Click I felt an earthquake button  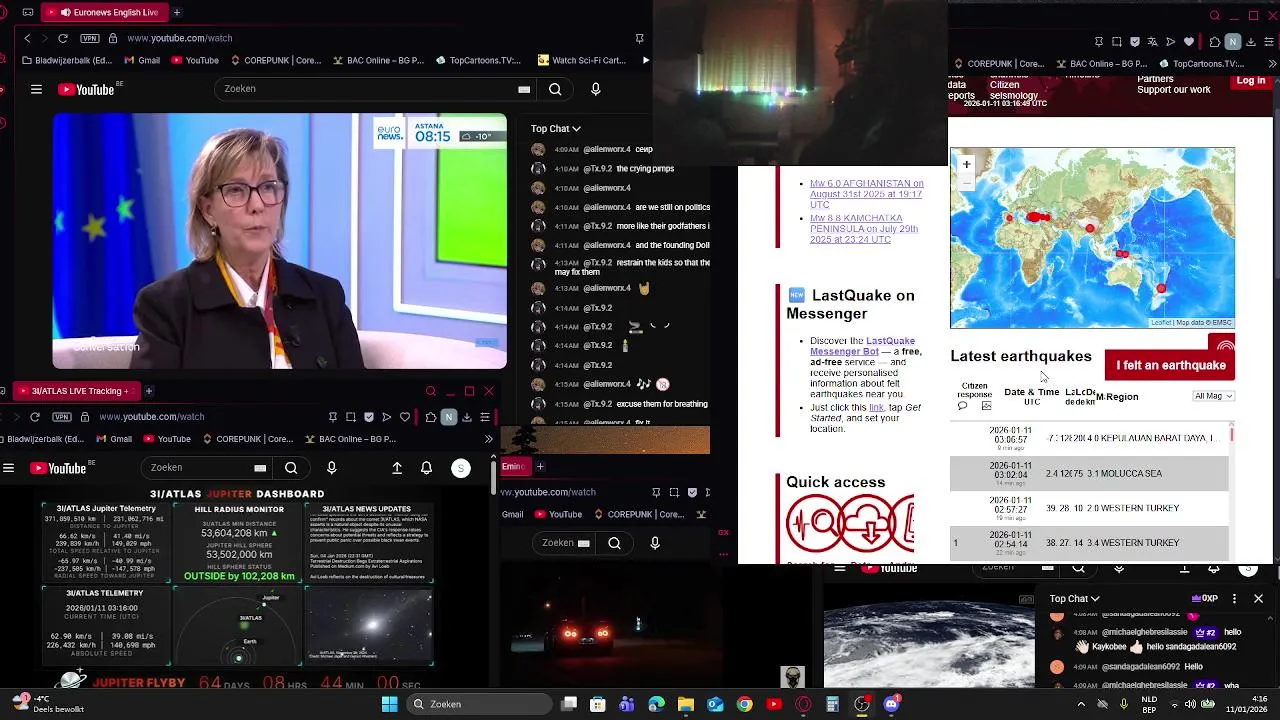[x=1170, y=365]
